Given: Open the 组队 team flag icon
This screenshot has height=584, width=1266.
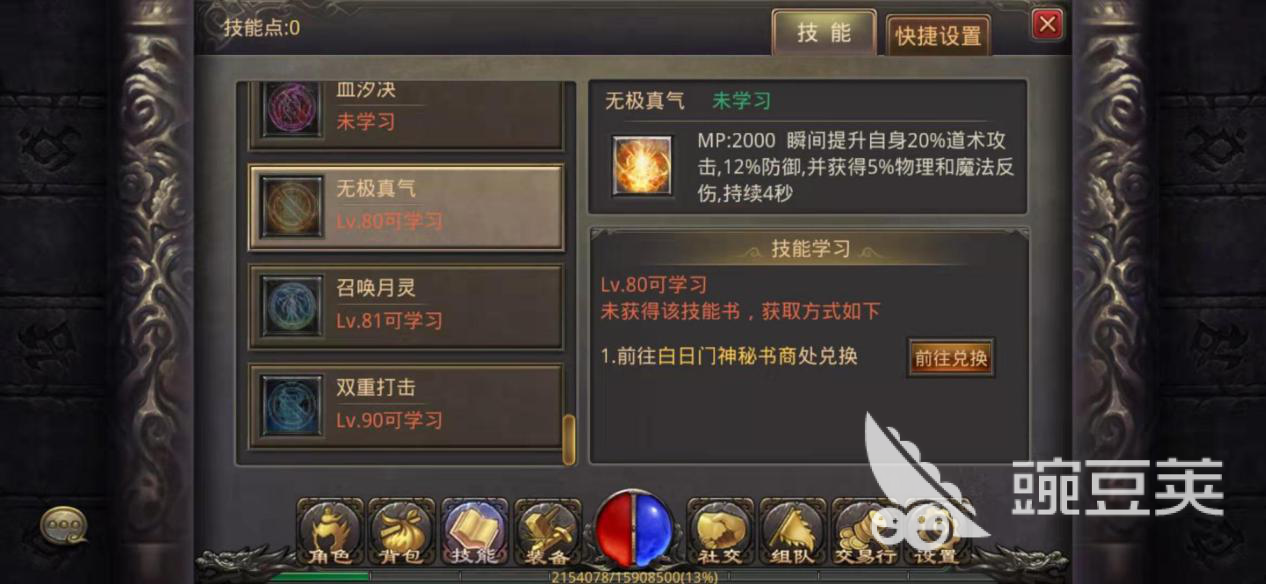Looking at the screenshot, I should click(792, 532).
